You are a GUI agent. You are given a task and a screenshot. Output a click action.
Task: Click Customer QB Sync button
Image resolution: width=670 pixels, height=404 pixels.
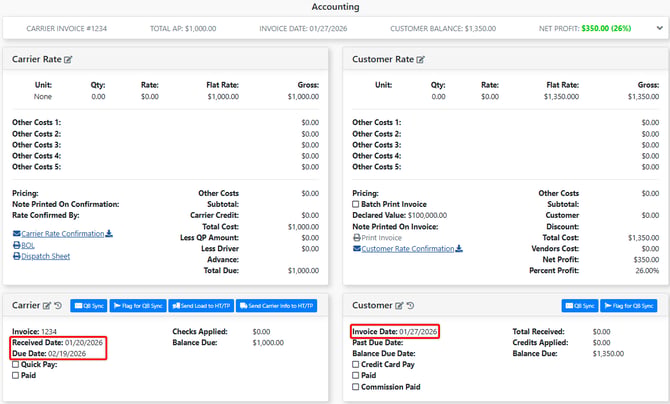coord(580,306)
